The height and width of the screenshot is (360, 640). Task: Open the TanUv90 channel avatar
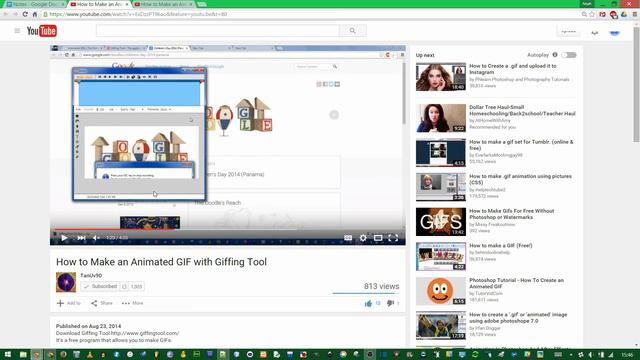pos(66,282)
